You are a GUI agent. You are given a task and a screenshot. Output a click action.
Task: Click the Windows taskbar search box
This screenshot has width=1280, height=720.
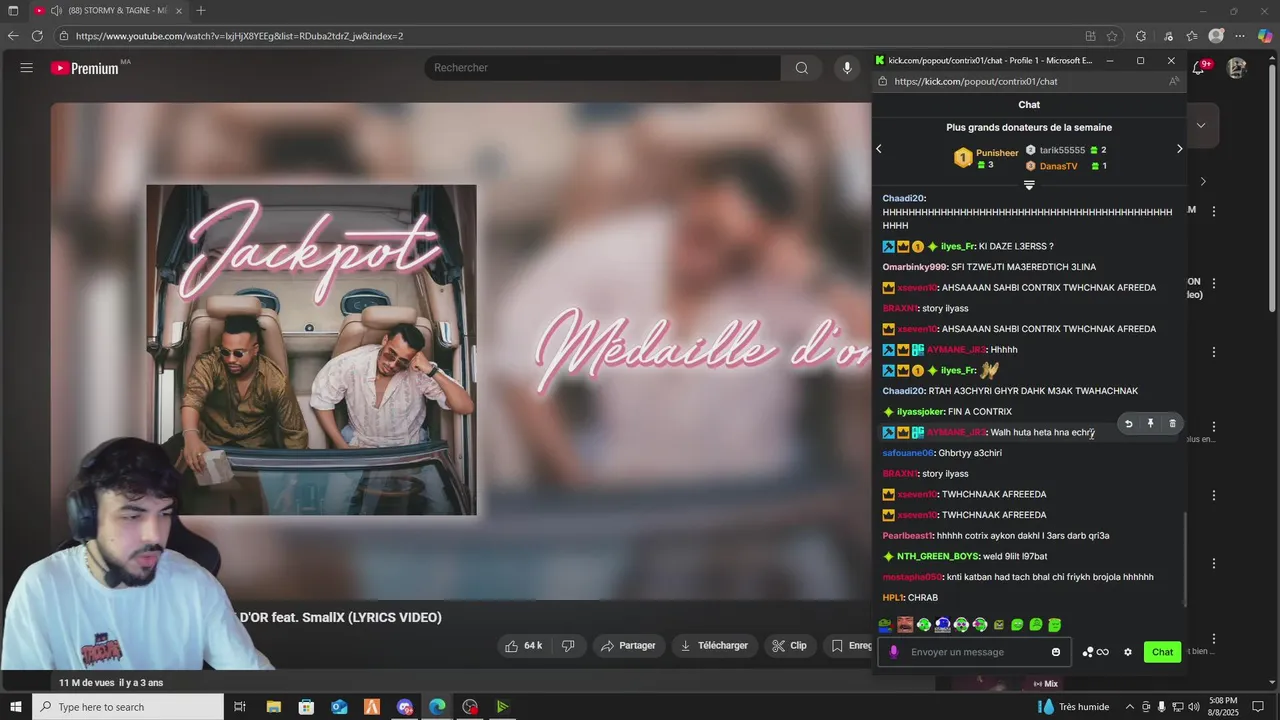(x=127, y=707)
